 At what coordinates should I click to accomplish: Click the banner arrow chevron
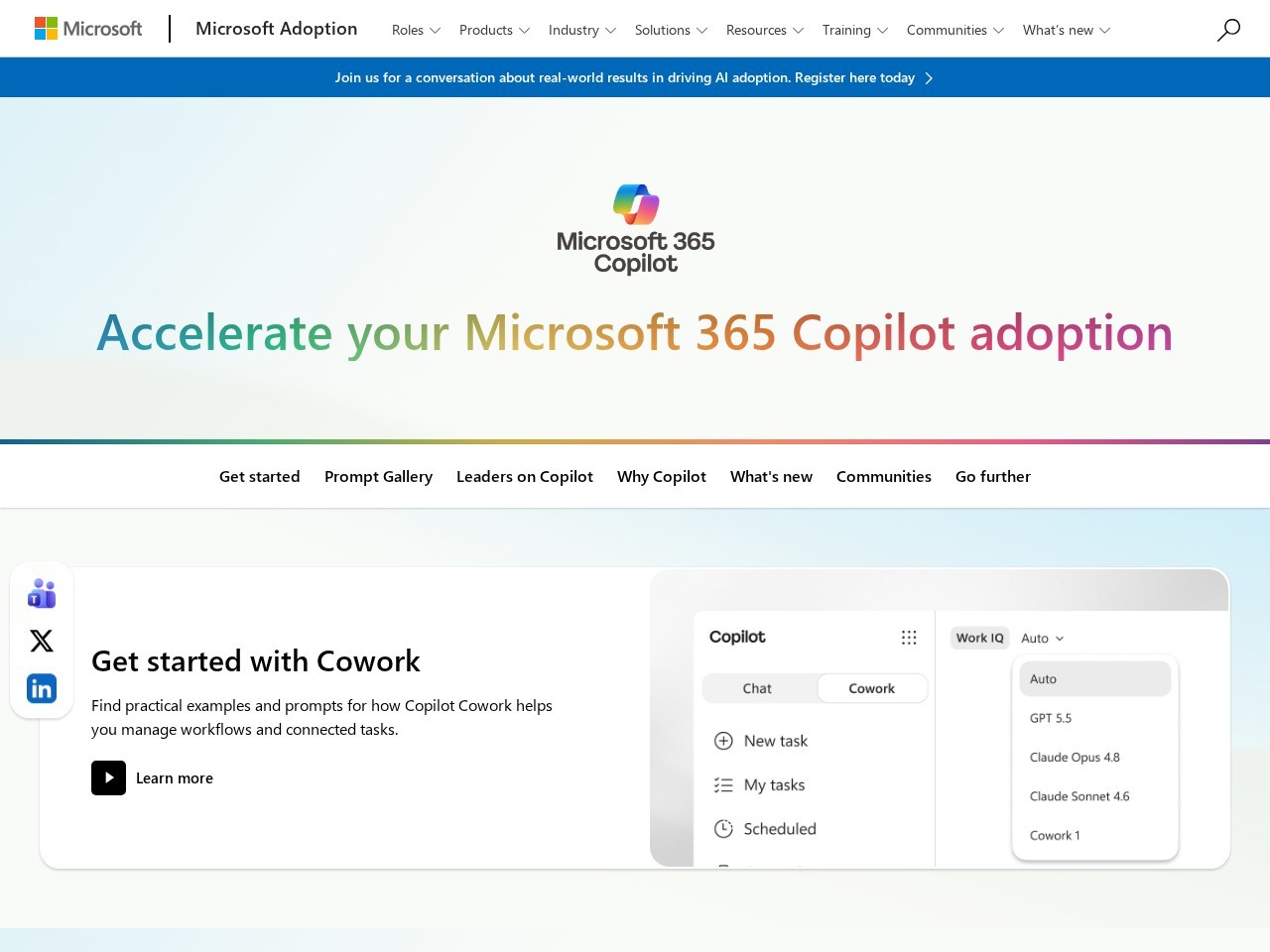[929, 77]
